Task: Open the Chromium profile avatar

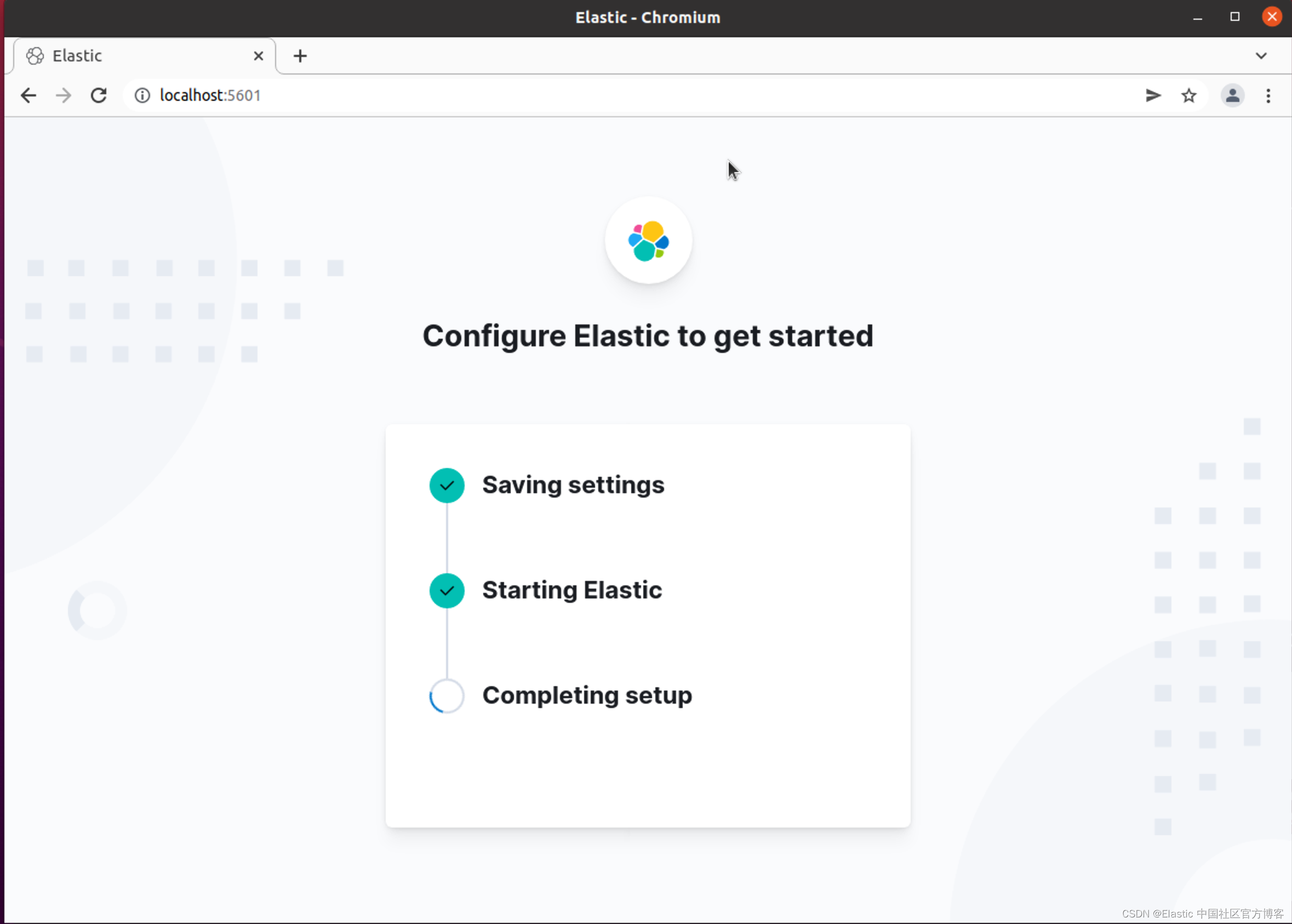Action: click(1232, 95)
